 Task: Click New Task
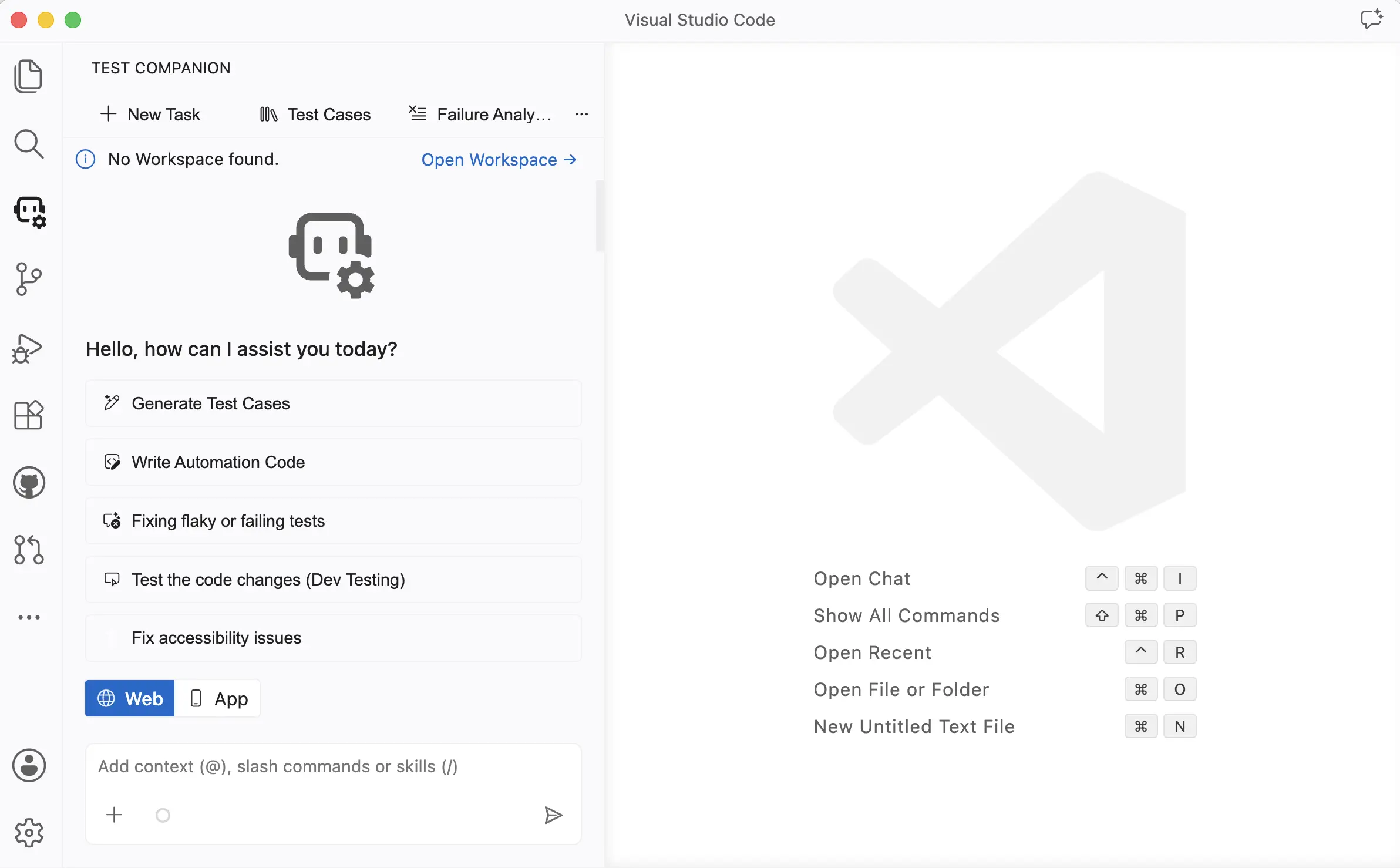[x=150, y=114]
